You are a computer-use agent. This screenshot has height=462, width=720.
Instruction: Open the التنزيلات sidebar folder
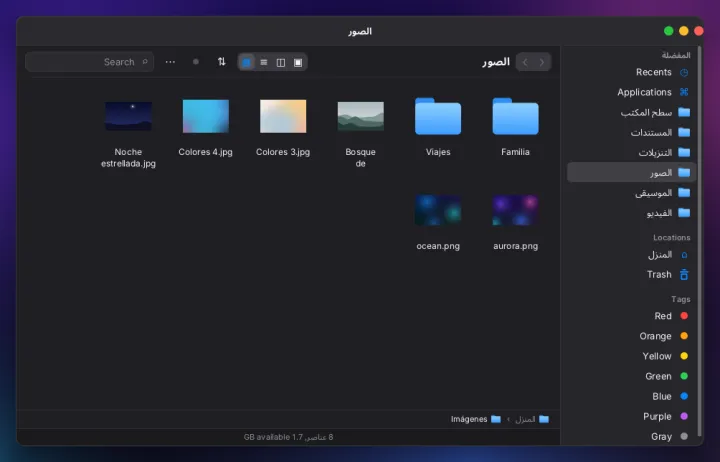pos(632,152)
